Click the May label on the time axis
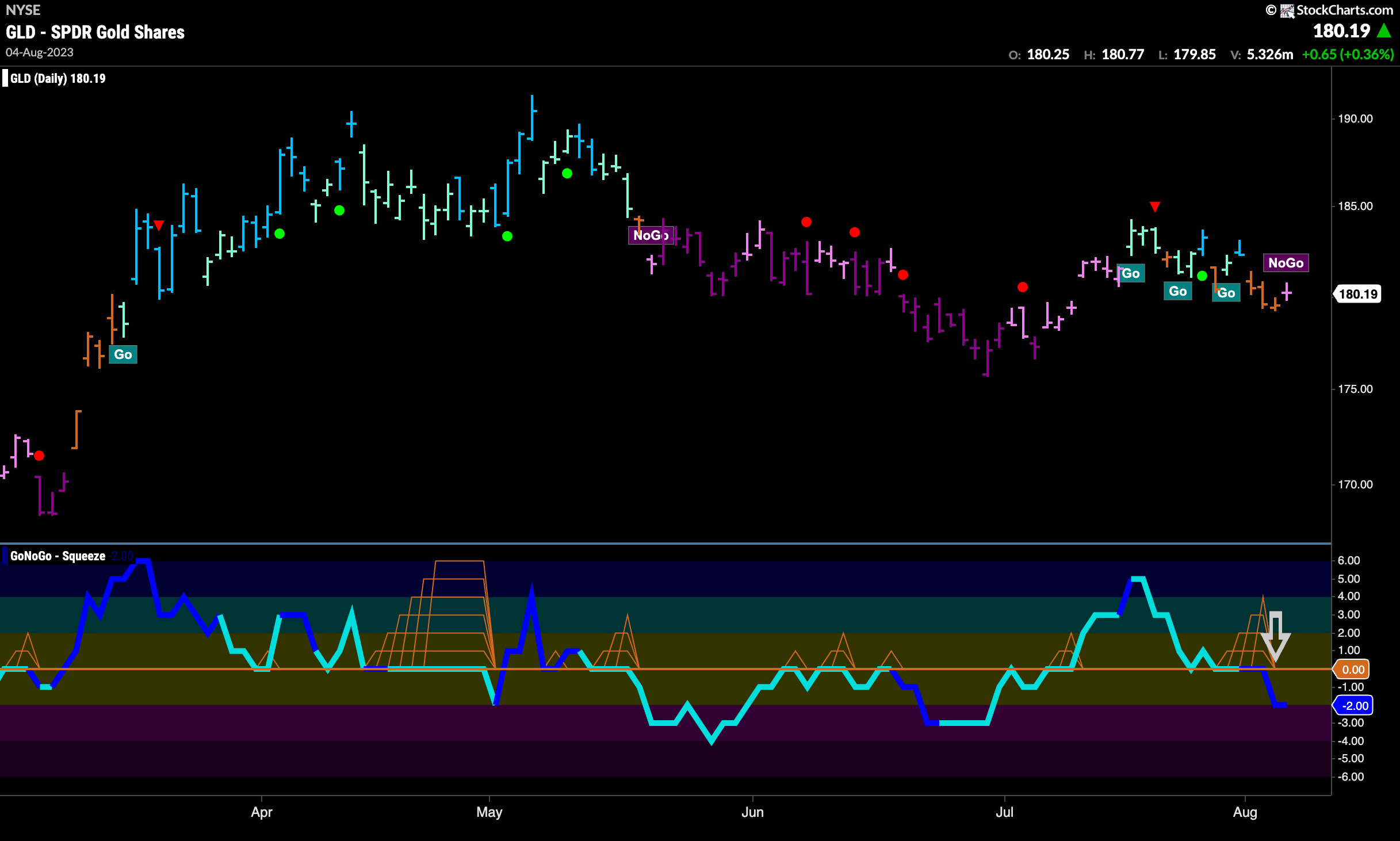The height and width of the screenshot is (841, 1400). coord(489,812)
